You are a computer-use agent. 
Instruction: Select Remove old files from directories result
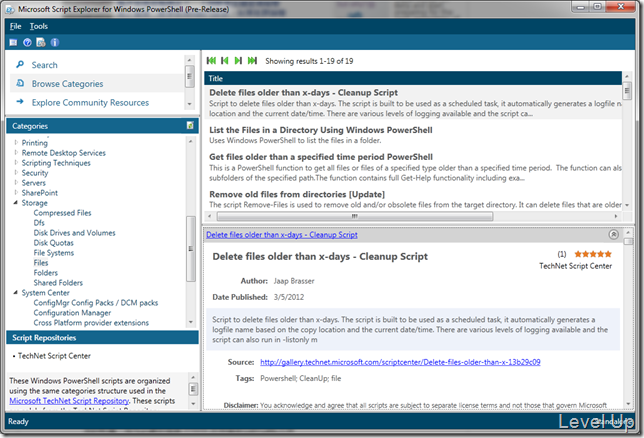413,199
